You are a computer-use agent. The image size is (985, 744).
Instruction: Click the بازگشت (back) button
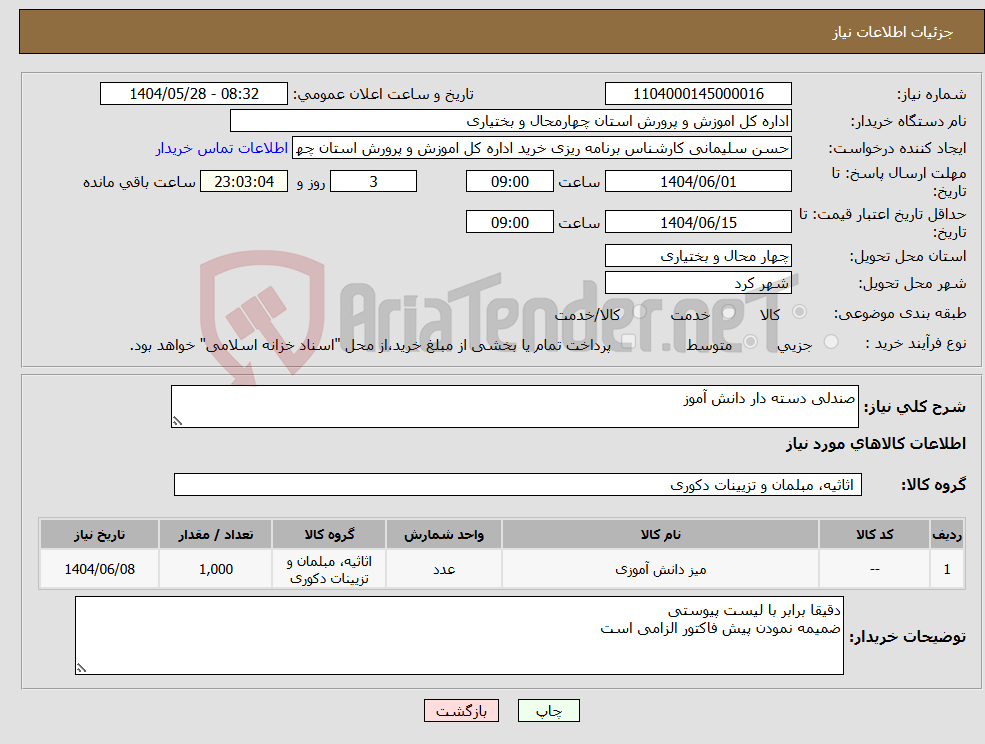(461, 711)
